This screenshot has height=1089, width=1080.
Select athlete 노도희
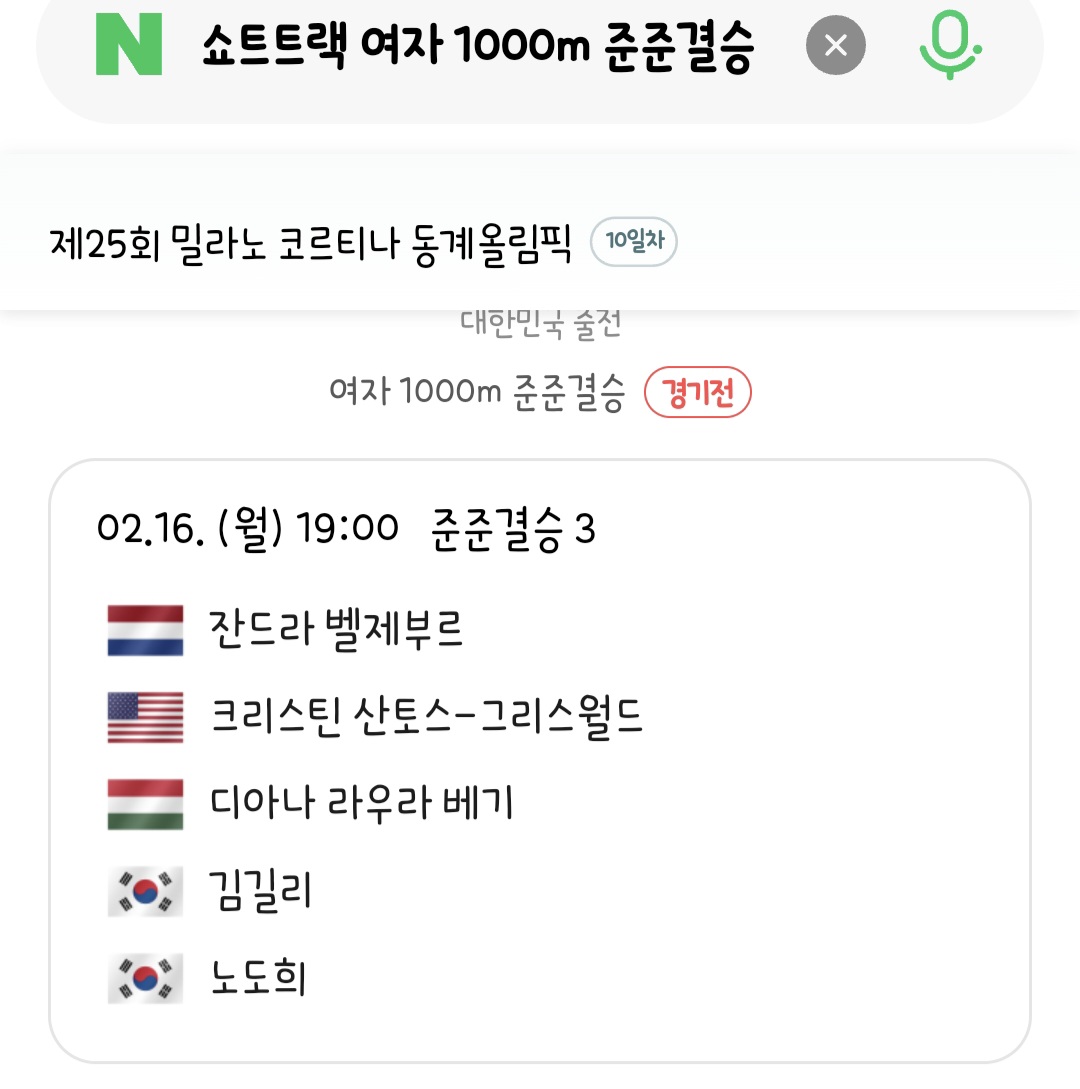(x=258, y=978)
